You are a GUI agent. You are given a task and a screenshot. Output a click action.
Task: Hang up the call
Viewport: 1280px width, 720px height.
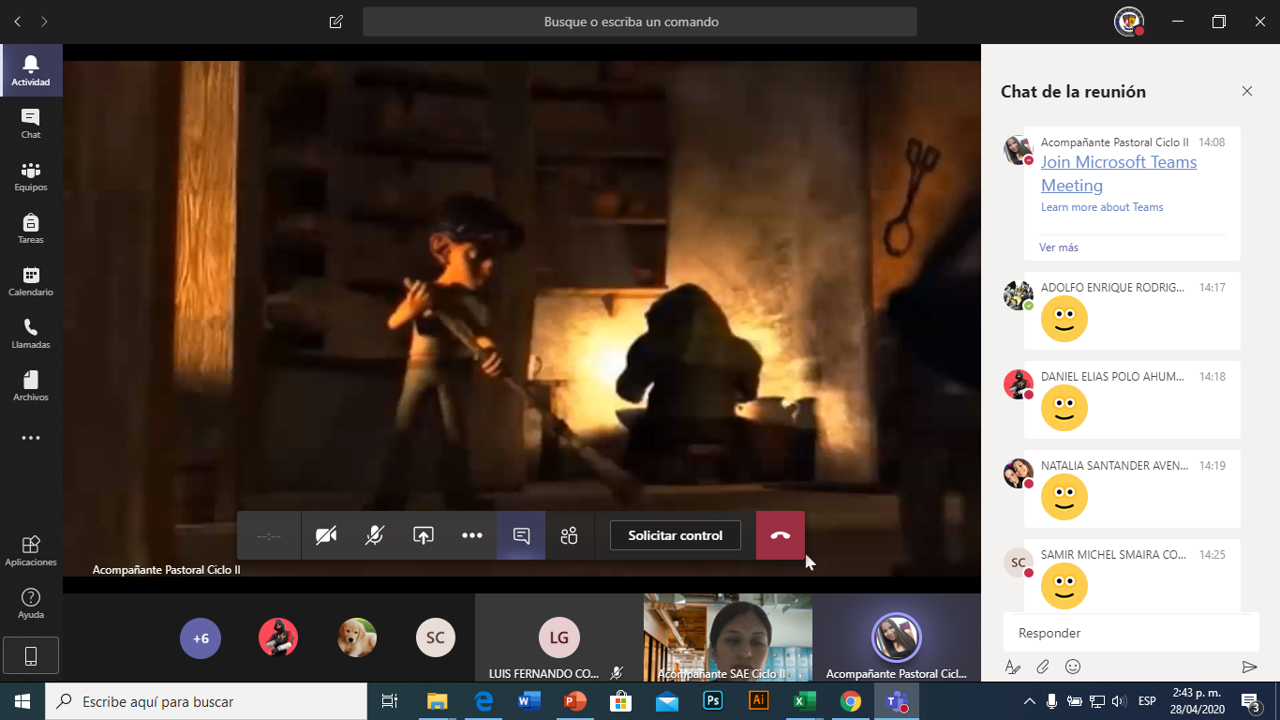coord(780,536)
